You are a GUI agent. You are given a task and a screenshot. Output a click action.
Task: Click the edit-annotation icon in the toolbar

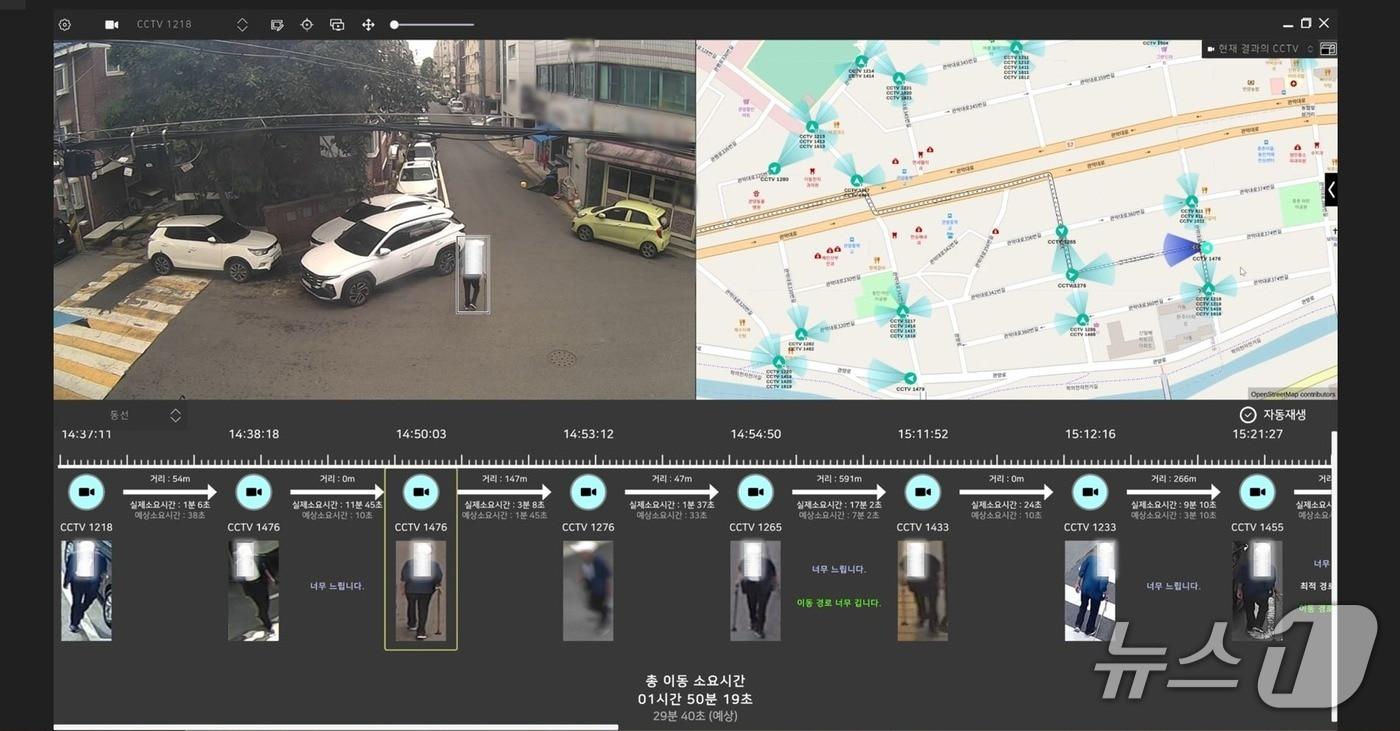277,24
